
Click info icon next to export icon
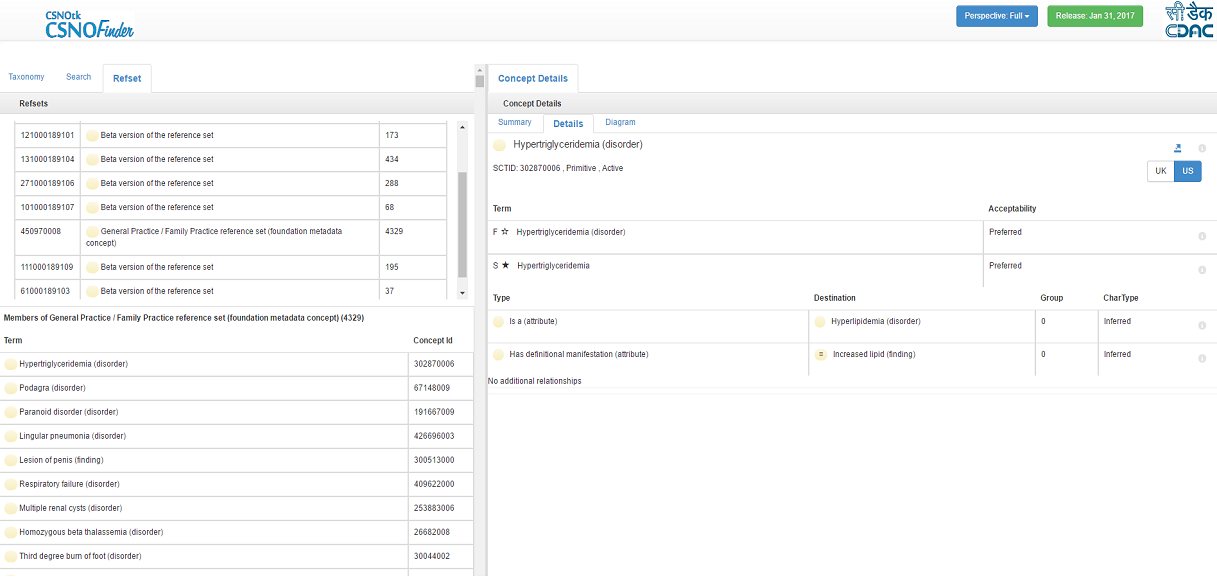tap(1201, 149)
